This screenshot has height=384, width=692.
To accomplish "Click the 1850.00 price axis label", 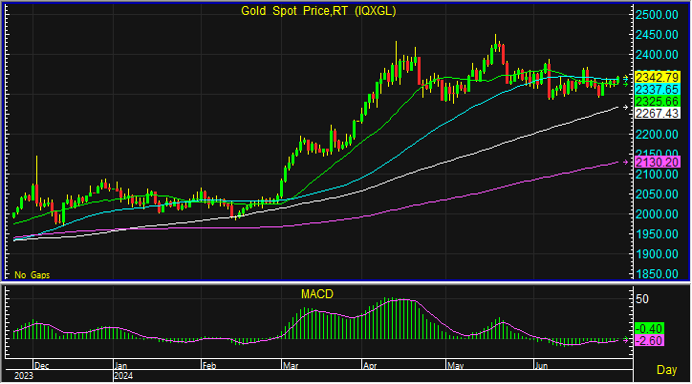I will tap(657, 274).
